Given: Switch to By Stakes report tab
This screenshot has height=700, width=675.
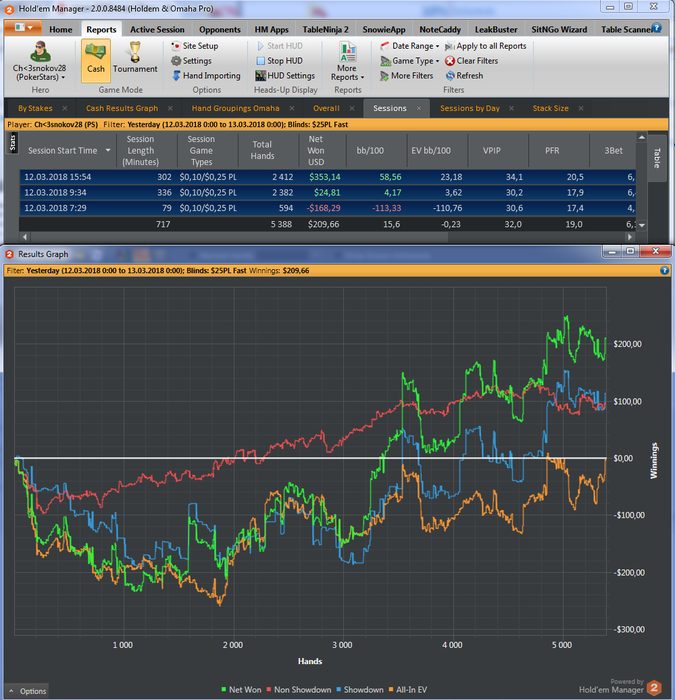Looking at the screenshot, I should [35, 108].
